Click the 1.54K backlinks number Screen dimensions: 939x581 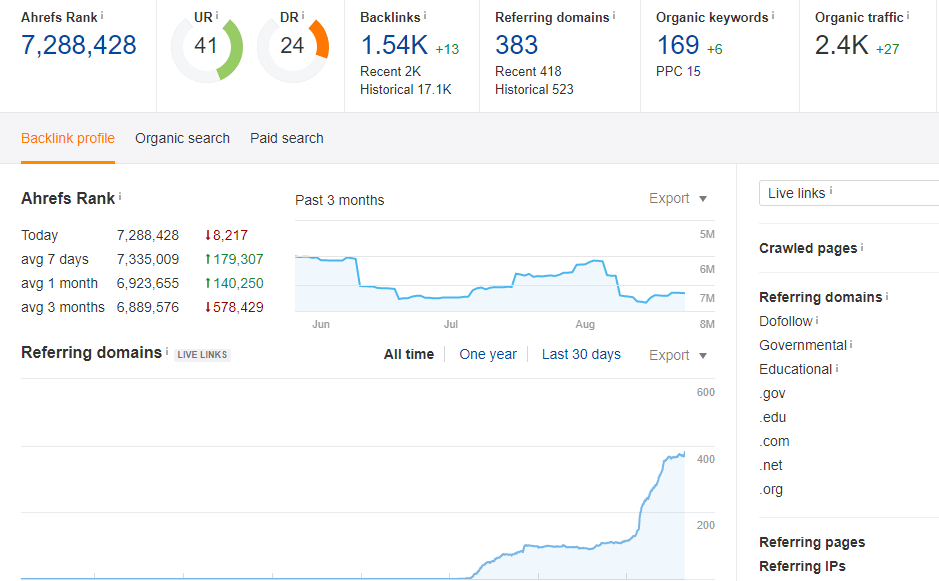click(x=394, y=45)
